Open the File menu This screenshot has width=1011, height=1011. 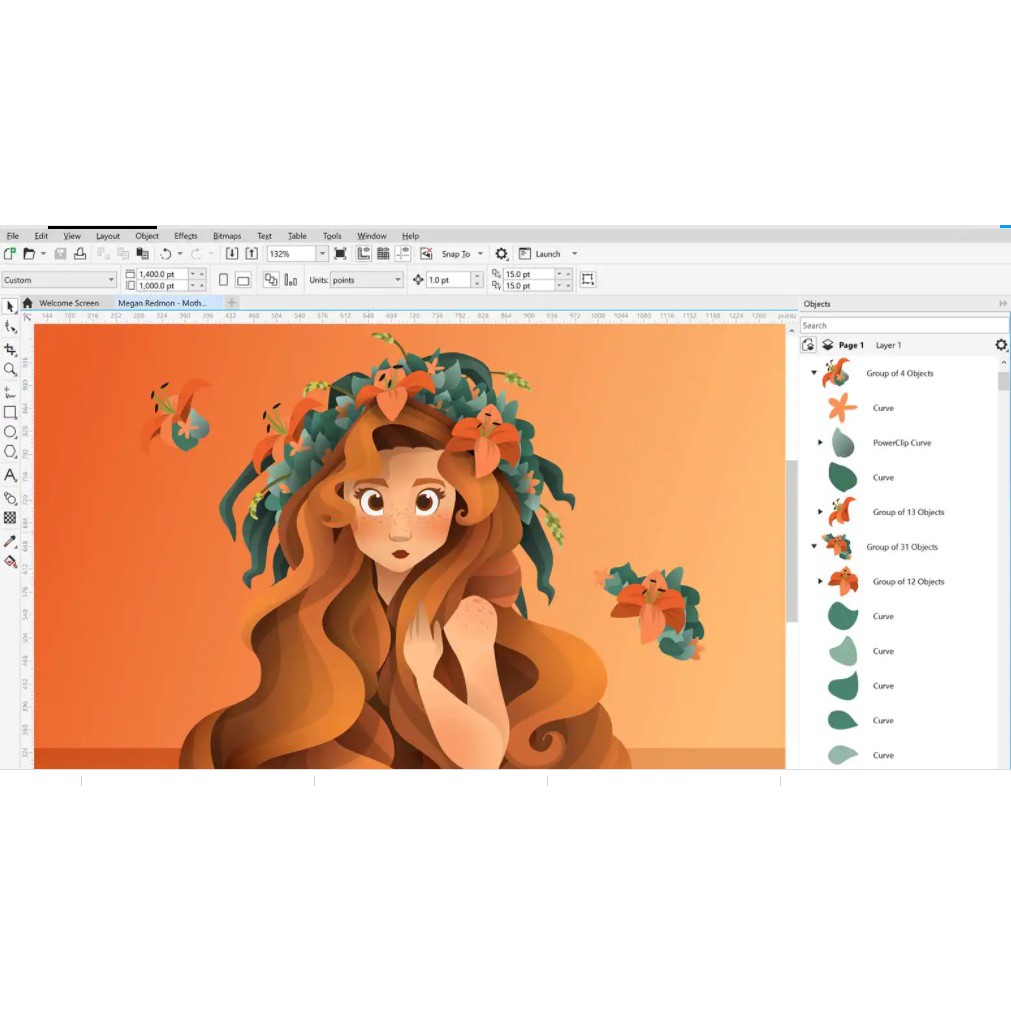[x=12, y=235]
